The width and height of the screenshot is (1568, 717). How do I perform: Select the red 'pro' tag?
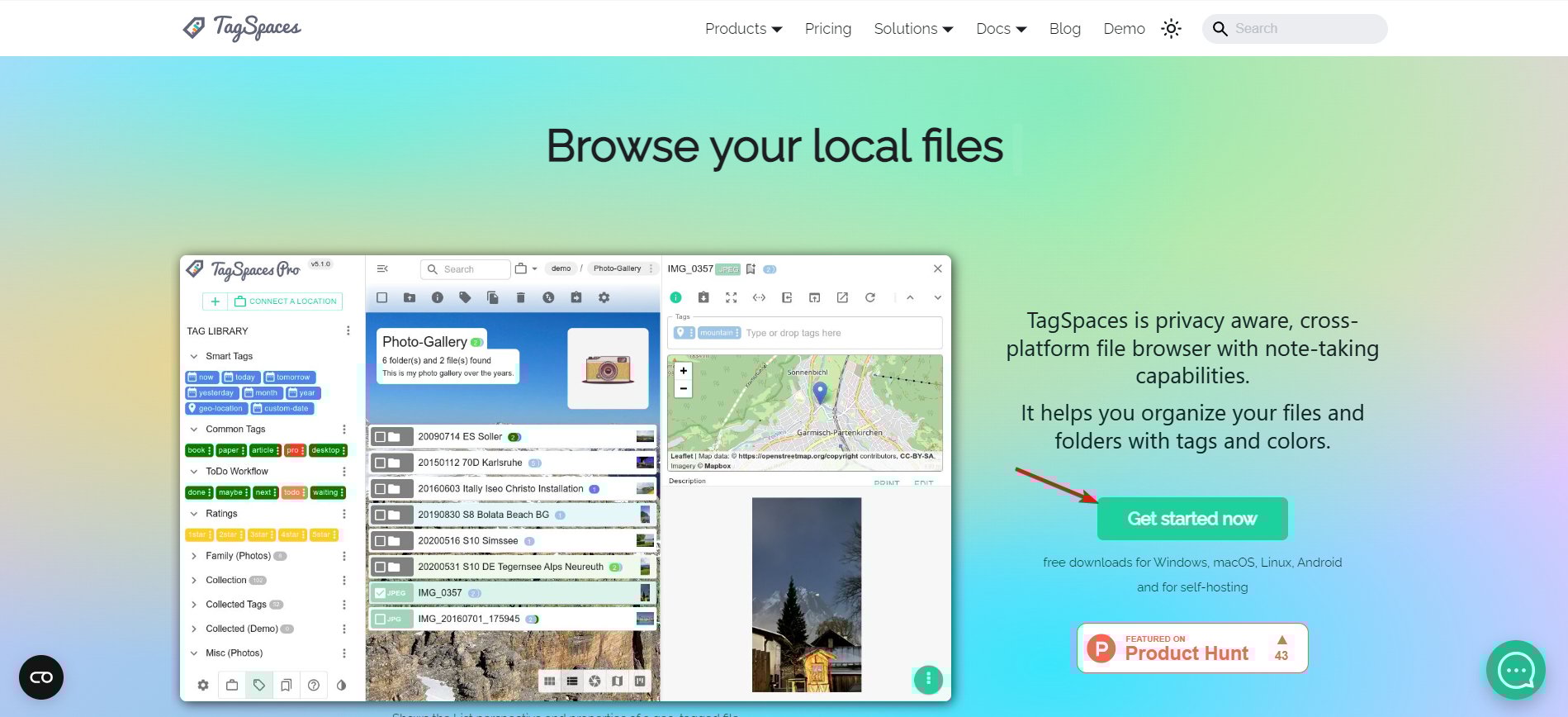click(x=295, y=450)
